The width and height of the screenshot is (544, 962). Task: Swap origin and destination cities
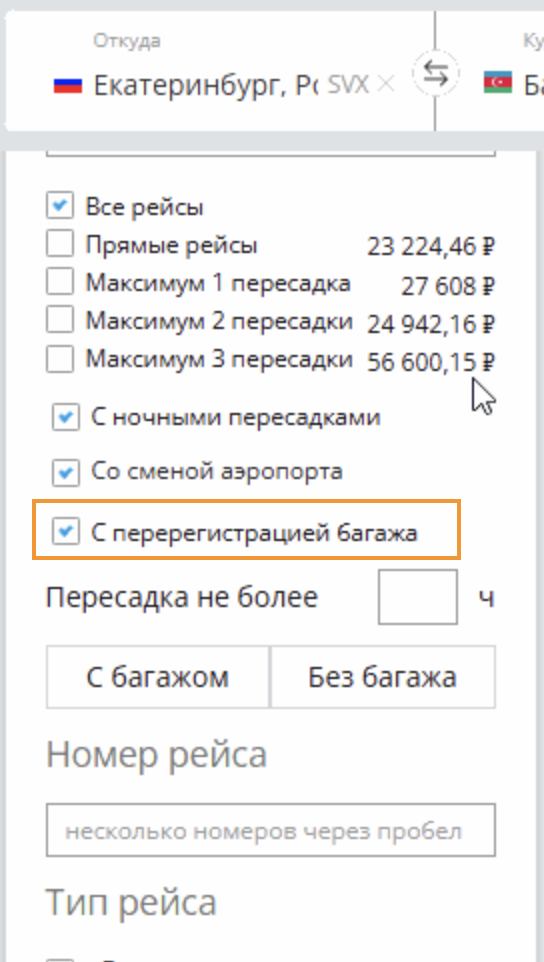[x=435, y=74]
